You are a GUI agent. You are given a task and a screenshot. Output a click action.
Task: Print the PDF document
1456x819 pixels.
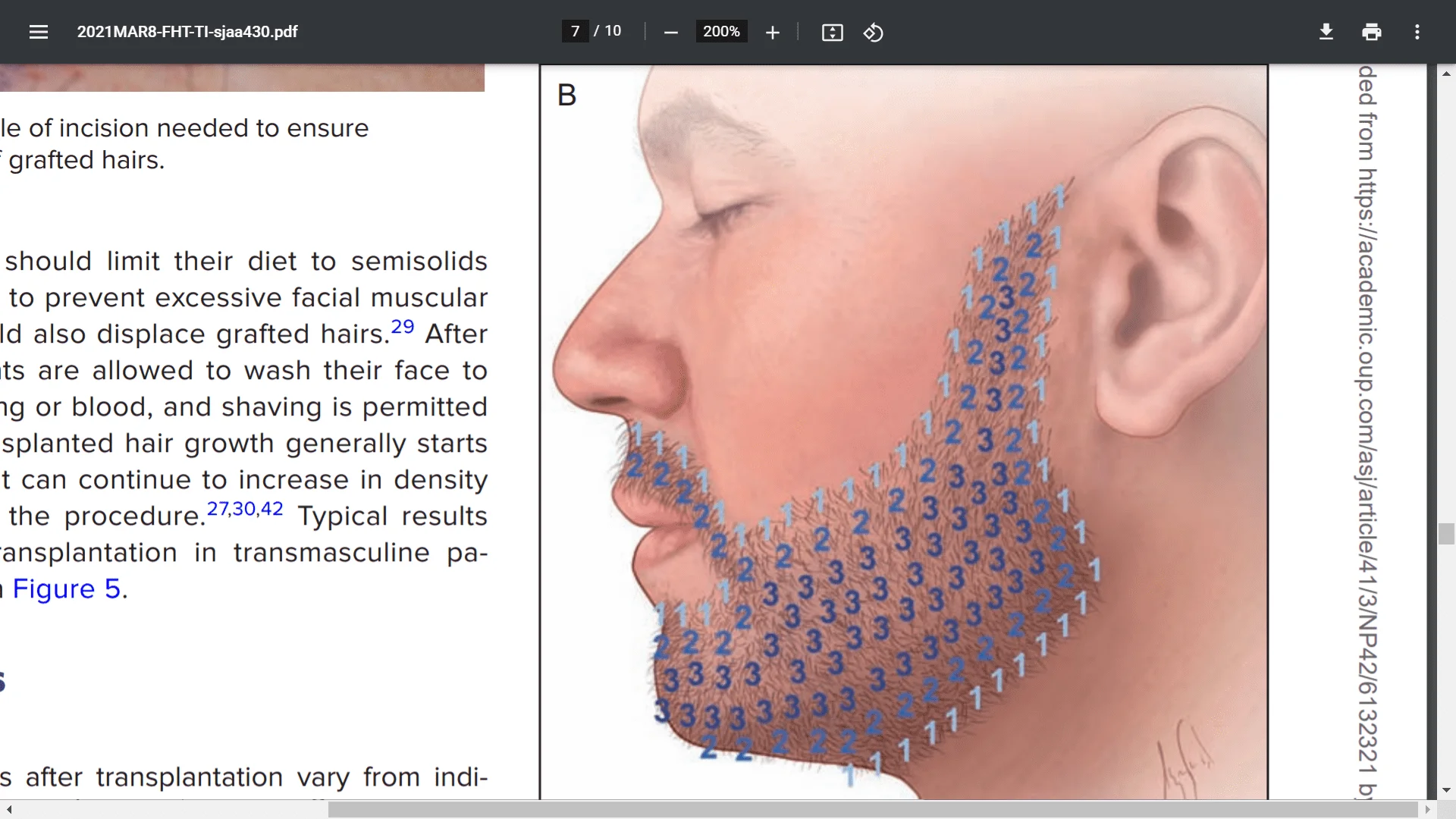click(1372, 32)
